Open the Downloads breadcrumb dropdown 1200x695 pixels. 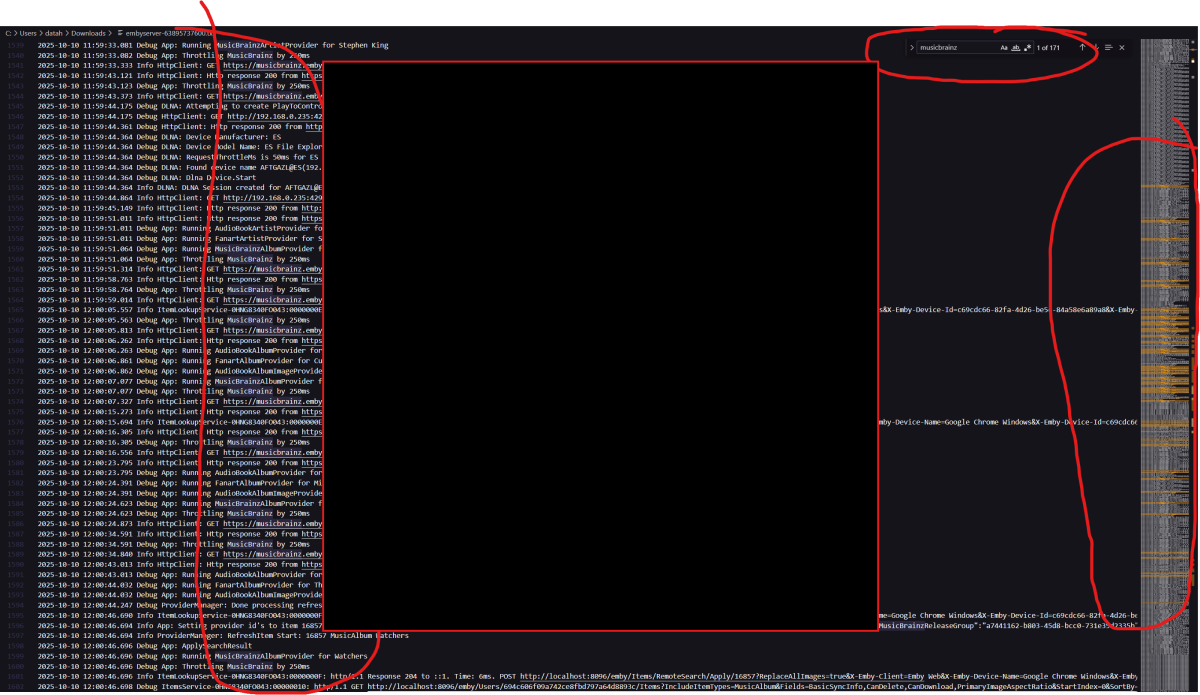coord(87,32)
